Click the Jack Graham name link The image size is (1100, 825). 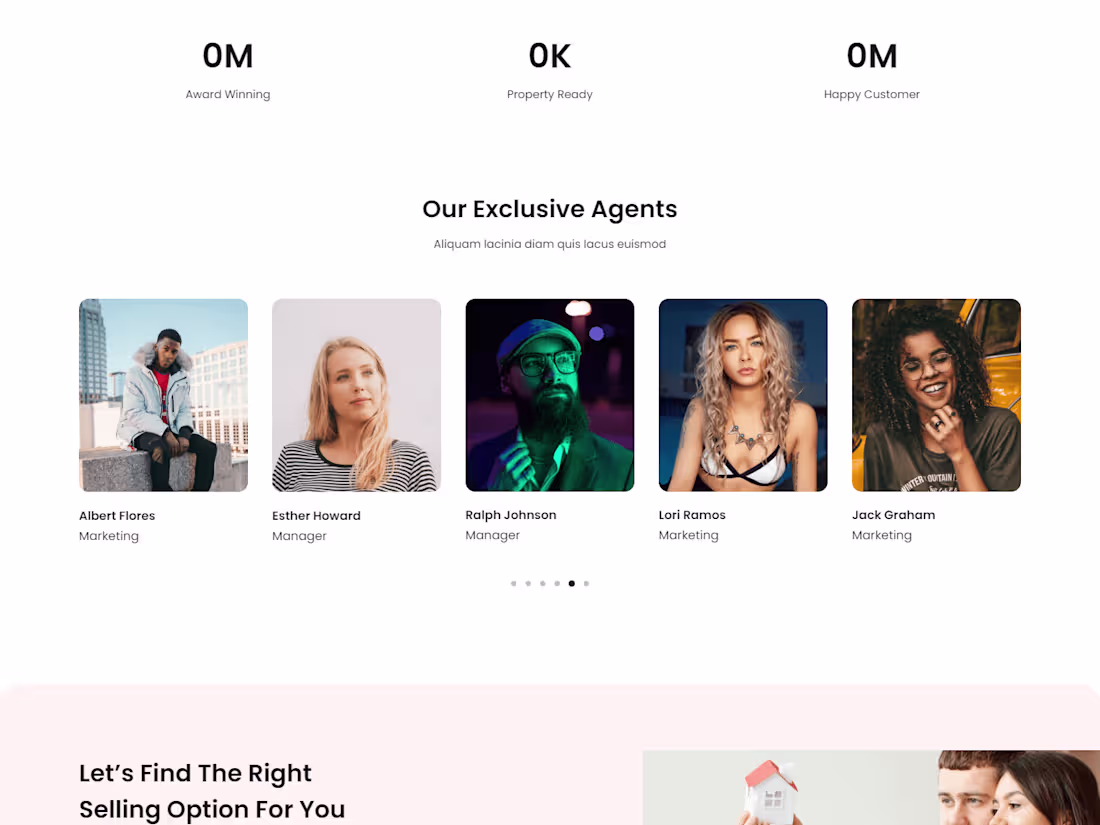coord(894,515)
